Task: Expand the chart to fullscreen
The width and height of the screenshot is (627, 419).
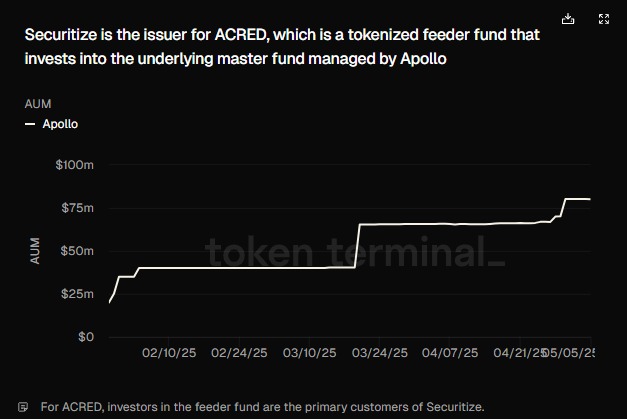Action: (603, 19)
